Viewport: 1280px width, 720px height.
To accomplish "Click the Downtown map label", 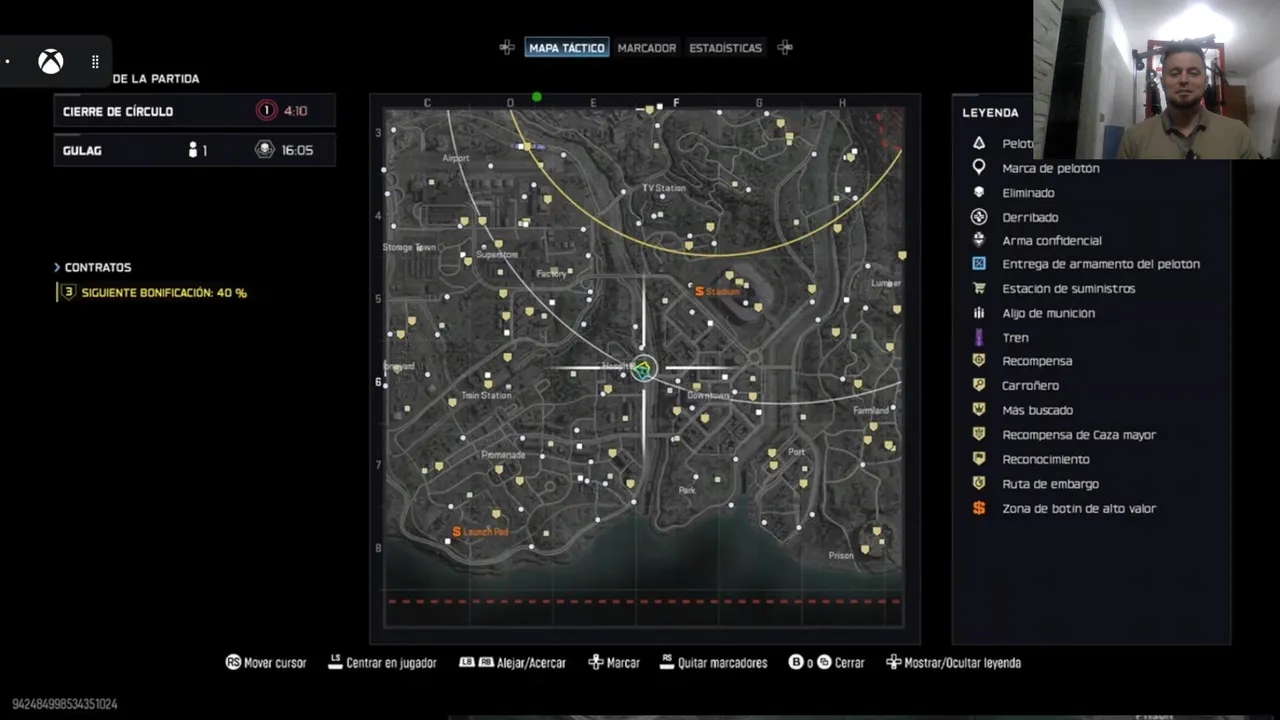I will [708, 396].
